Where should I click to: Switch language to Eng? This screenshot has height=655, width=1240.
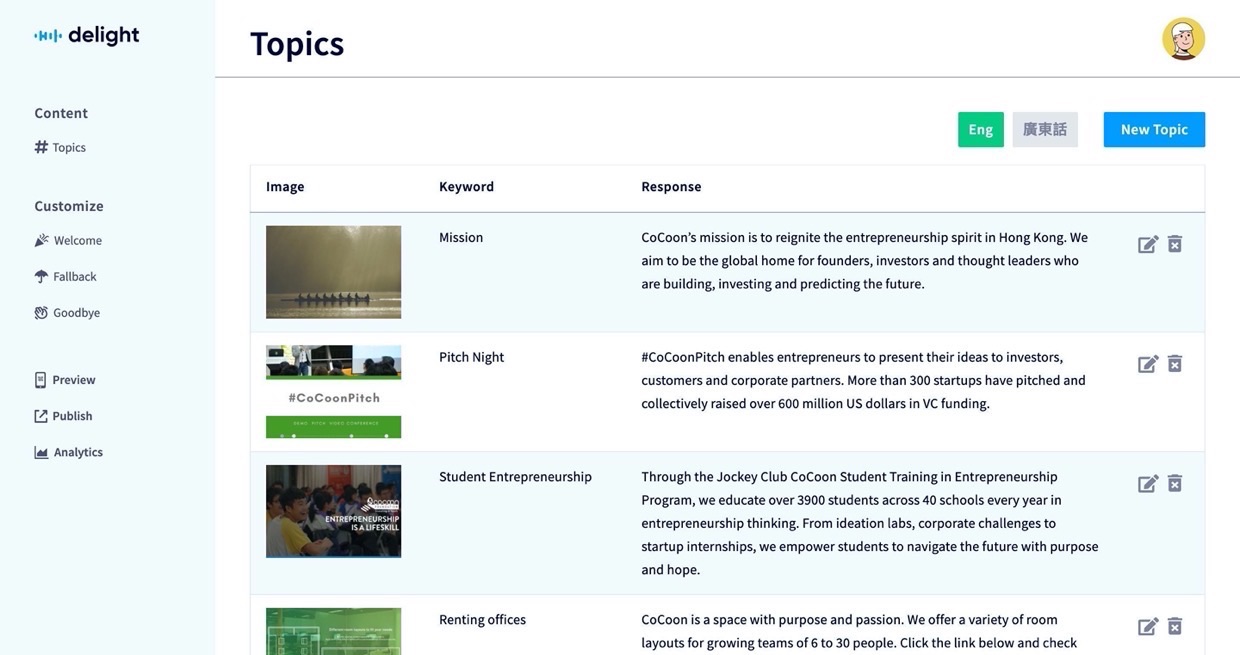point(981,130)
